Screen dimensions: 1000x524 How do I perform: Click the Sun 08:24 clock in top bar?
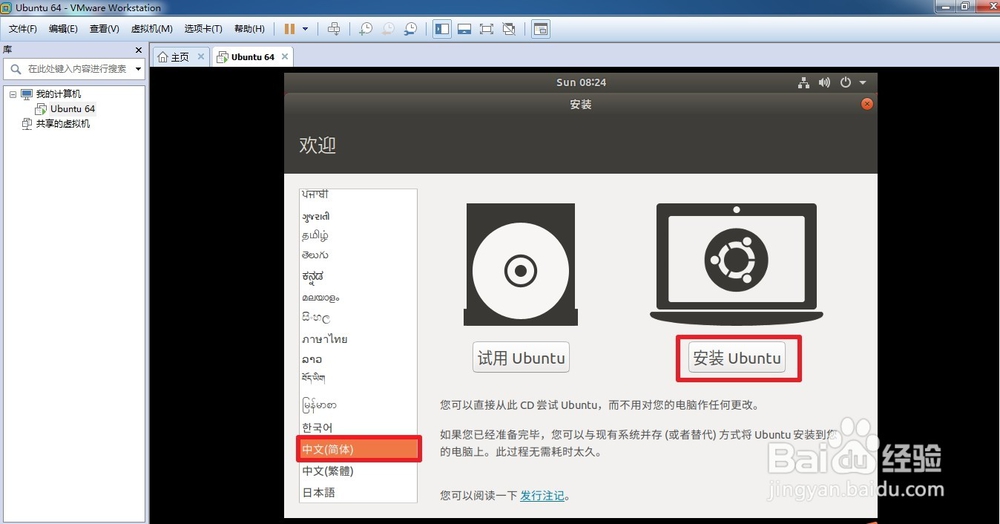click(581, 82)
